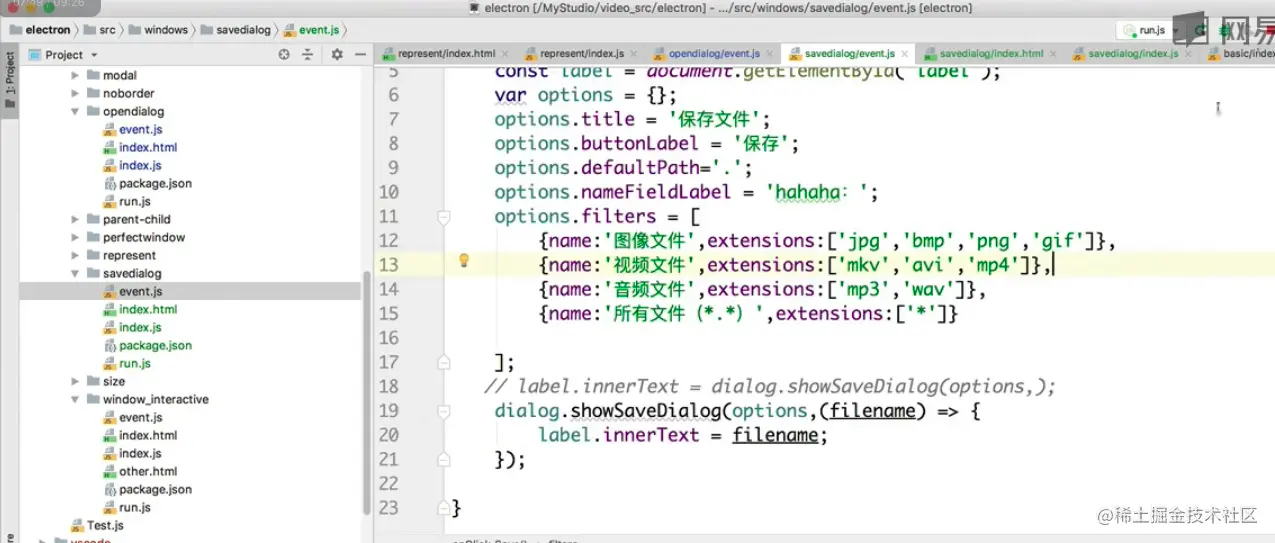The height and width of the screenshot is (543, 1275).
Task: Expand the noborder folder
Action: pos(76,93)
